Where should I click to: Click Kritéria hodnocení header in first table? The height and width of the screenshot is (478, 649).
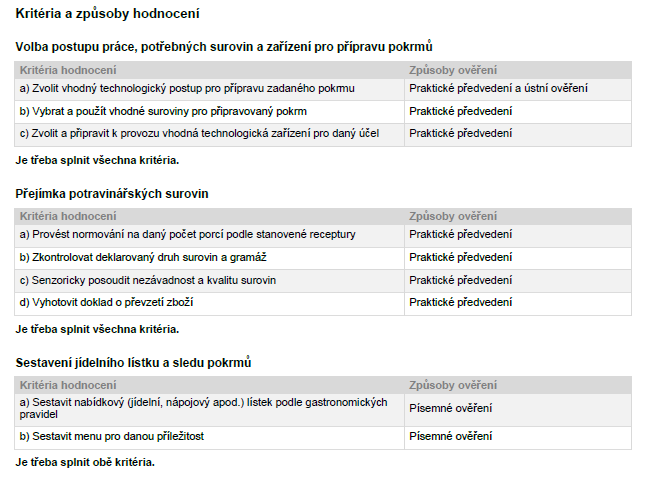(68, 70)
